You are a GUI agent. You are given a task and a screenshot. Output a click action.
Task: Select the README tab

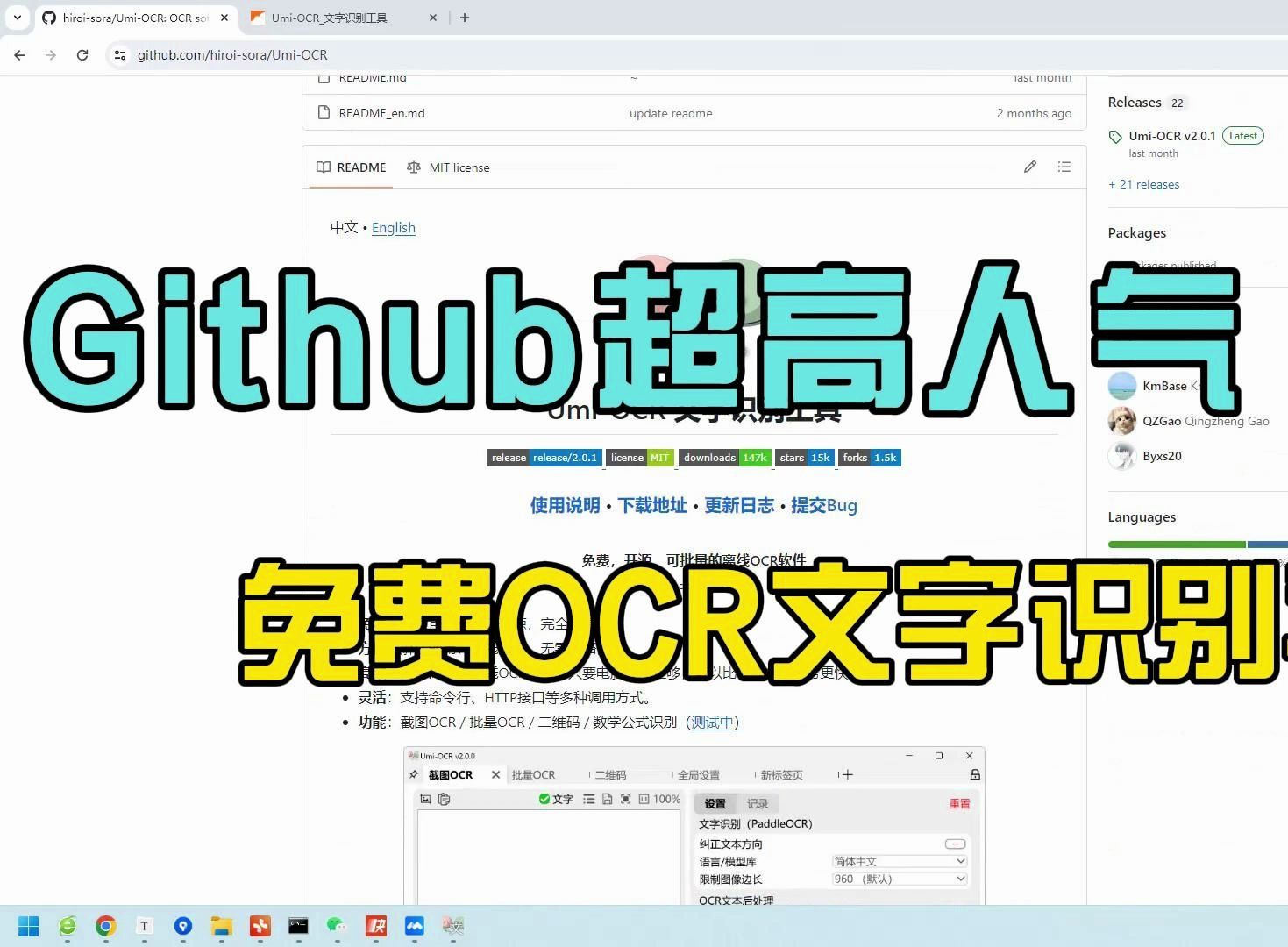[x=351, y=167]
